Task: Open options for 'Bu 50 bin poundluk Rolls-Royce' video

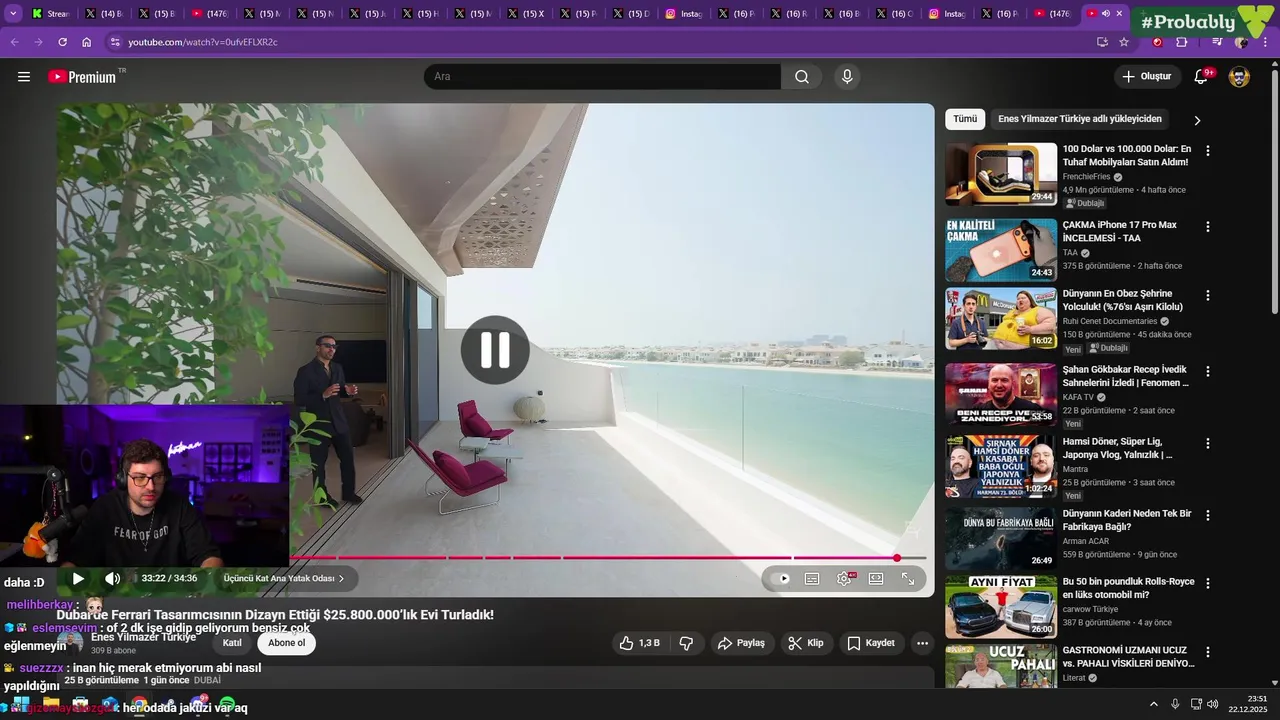Action: (x=1207, y=583)
